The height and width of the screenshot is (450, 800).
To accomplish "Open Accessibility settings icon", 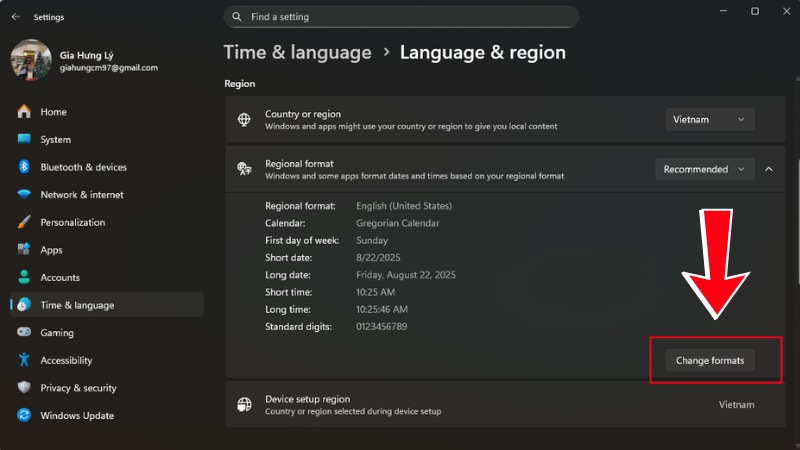I will point(24,360).
